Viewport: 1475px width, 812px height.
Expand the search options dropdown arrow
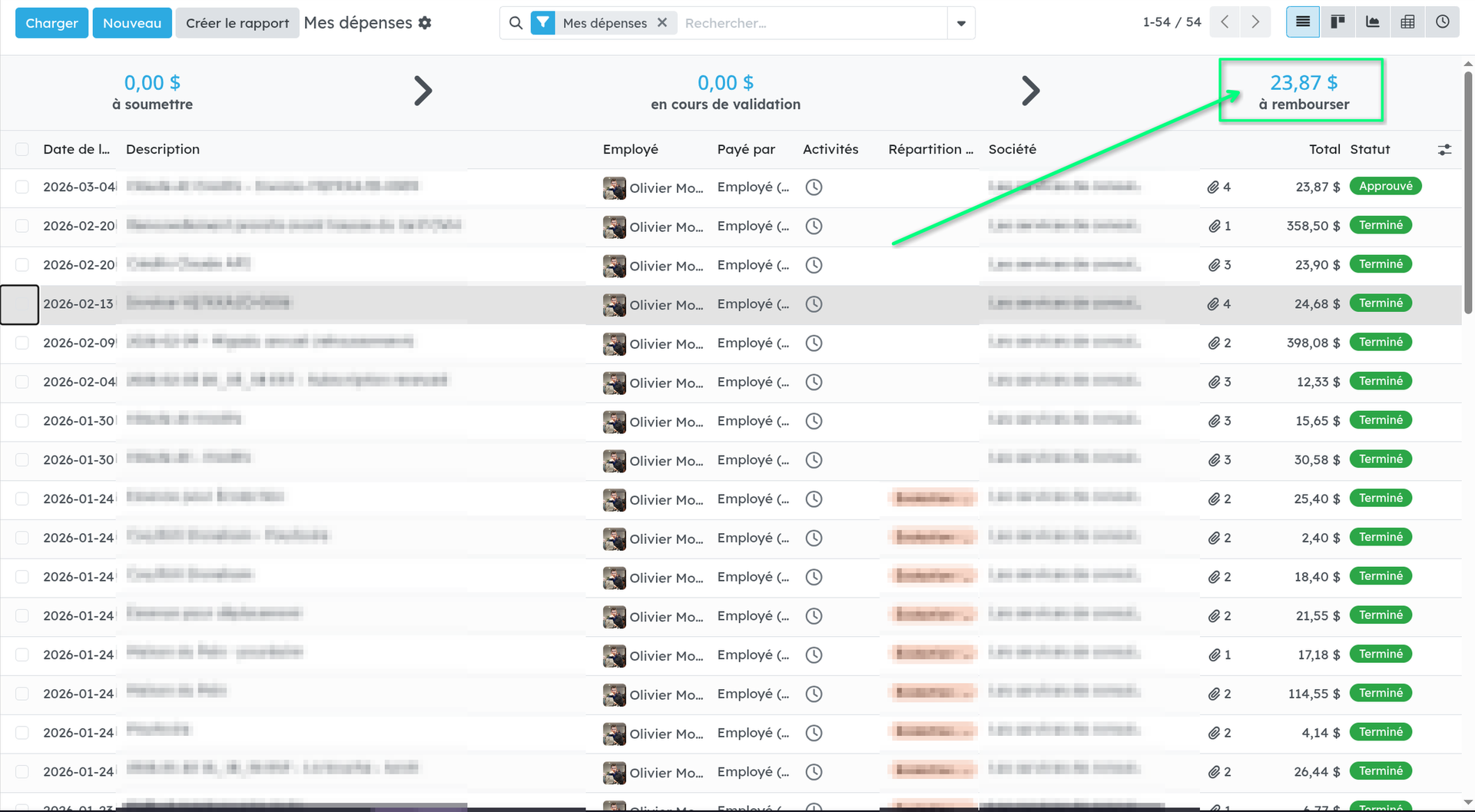click(961, 23)
